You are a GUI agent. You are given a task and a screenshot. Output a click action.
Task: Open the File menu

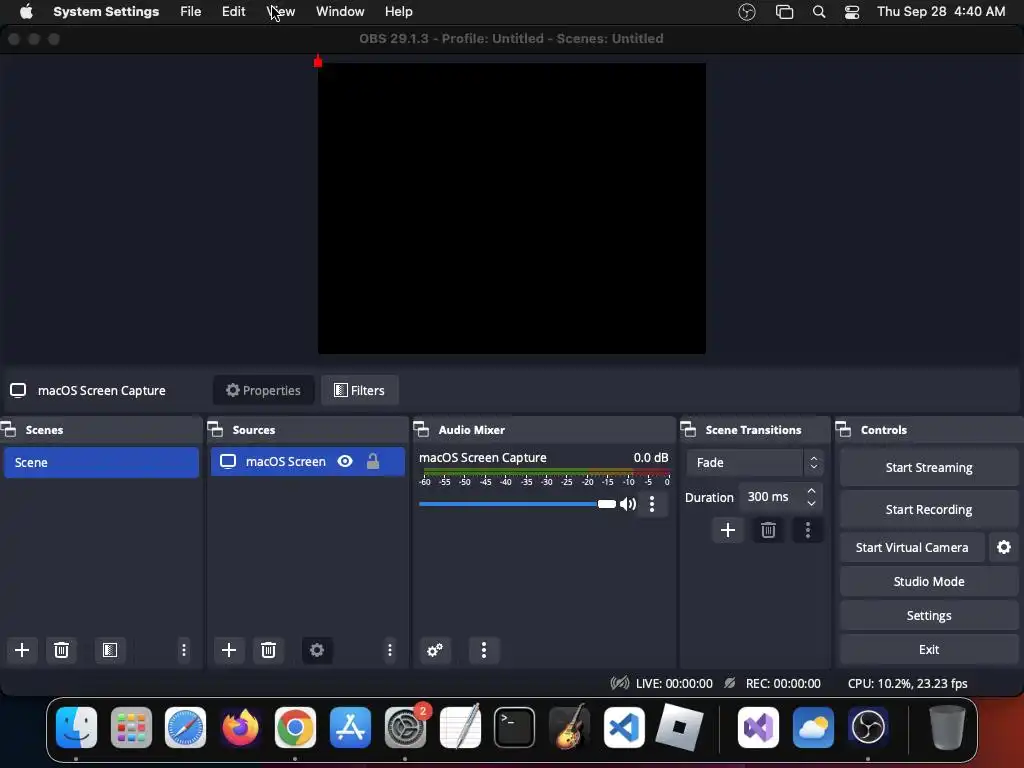click(191, 12)
